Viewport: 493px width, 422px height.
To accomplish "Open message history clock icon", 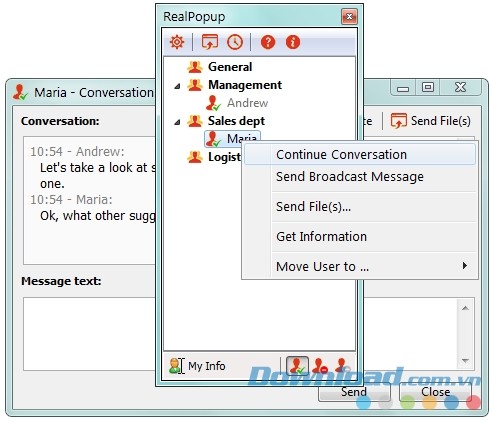I will coord(235,42).
